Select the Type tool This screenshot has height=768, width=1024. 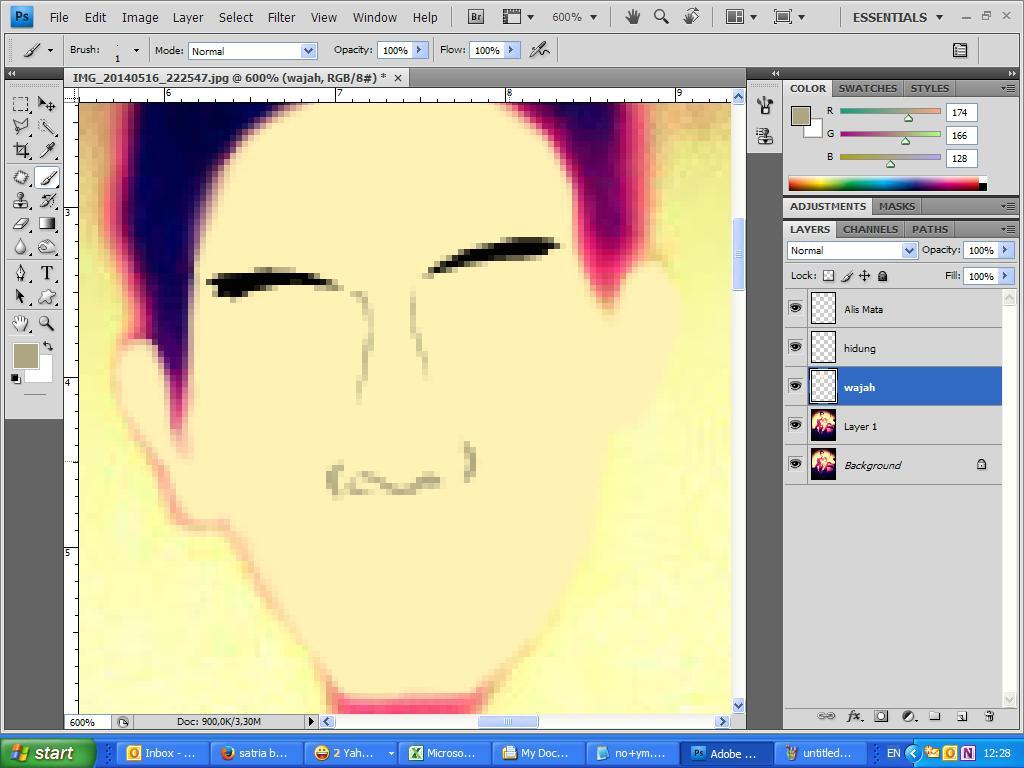point(46,273)
